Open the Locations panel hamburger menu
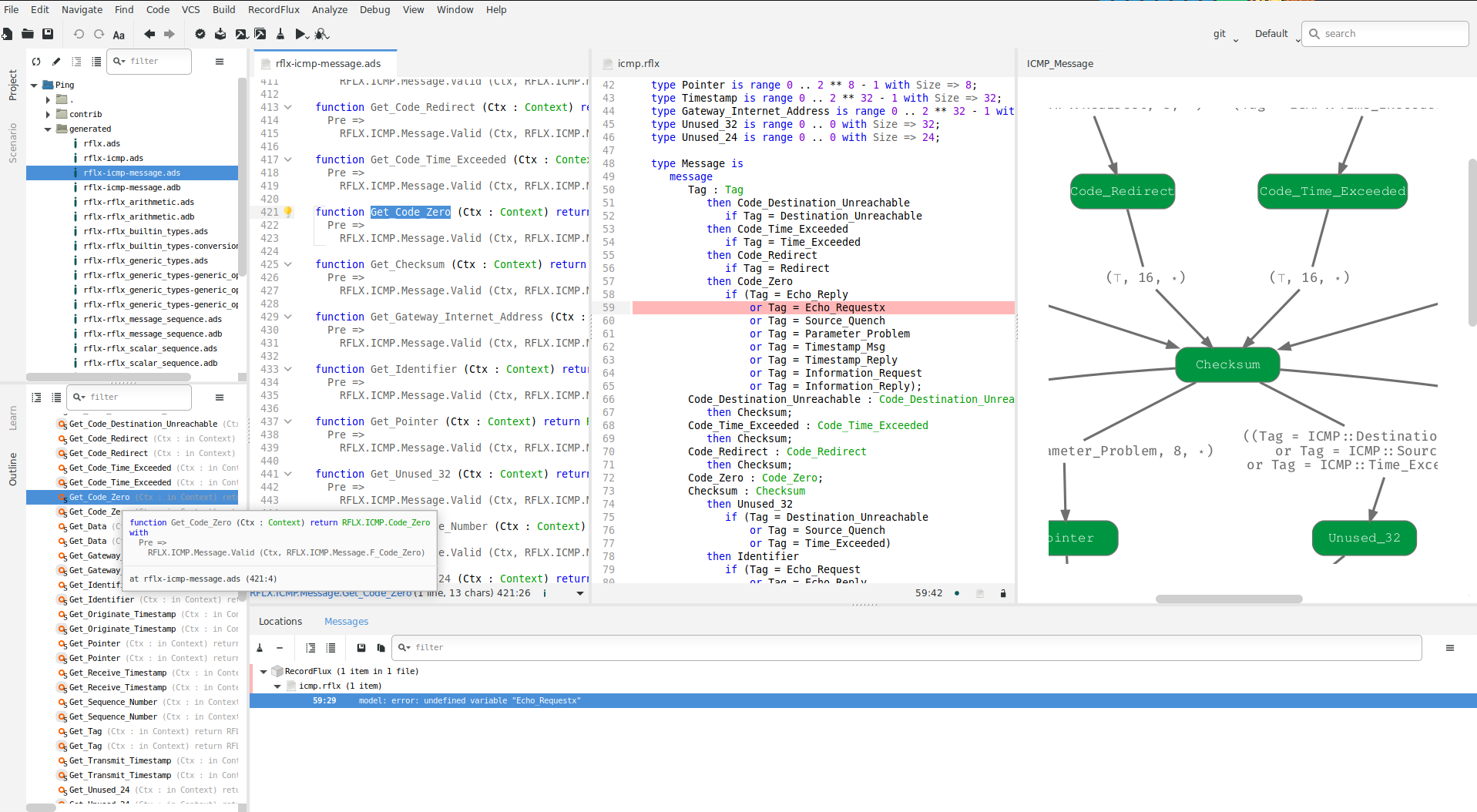The height and width of the screenshot is (812, 1477). pos(1450,648)
